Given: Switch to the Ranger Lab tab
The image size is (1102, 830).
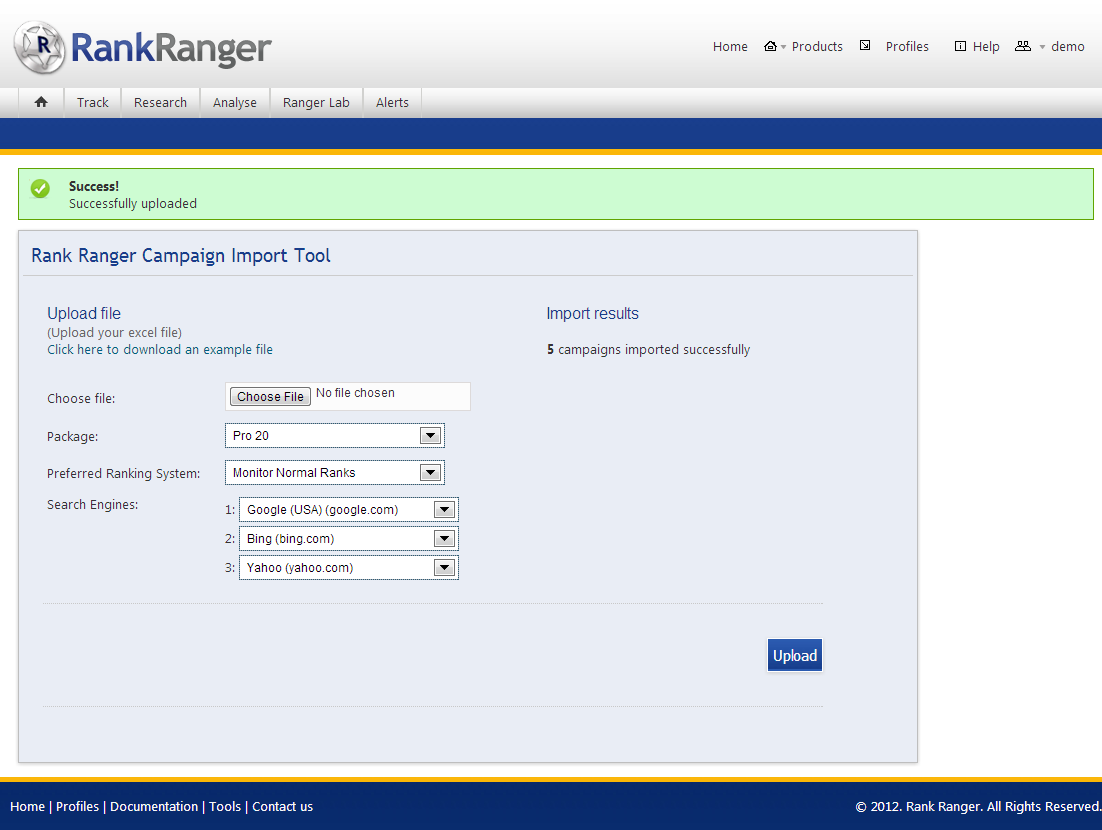Looking at the screenshot, I should [316, 102].
